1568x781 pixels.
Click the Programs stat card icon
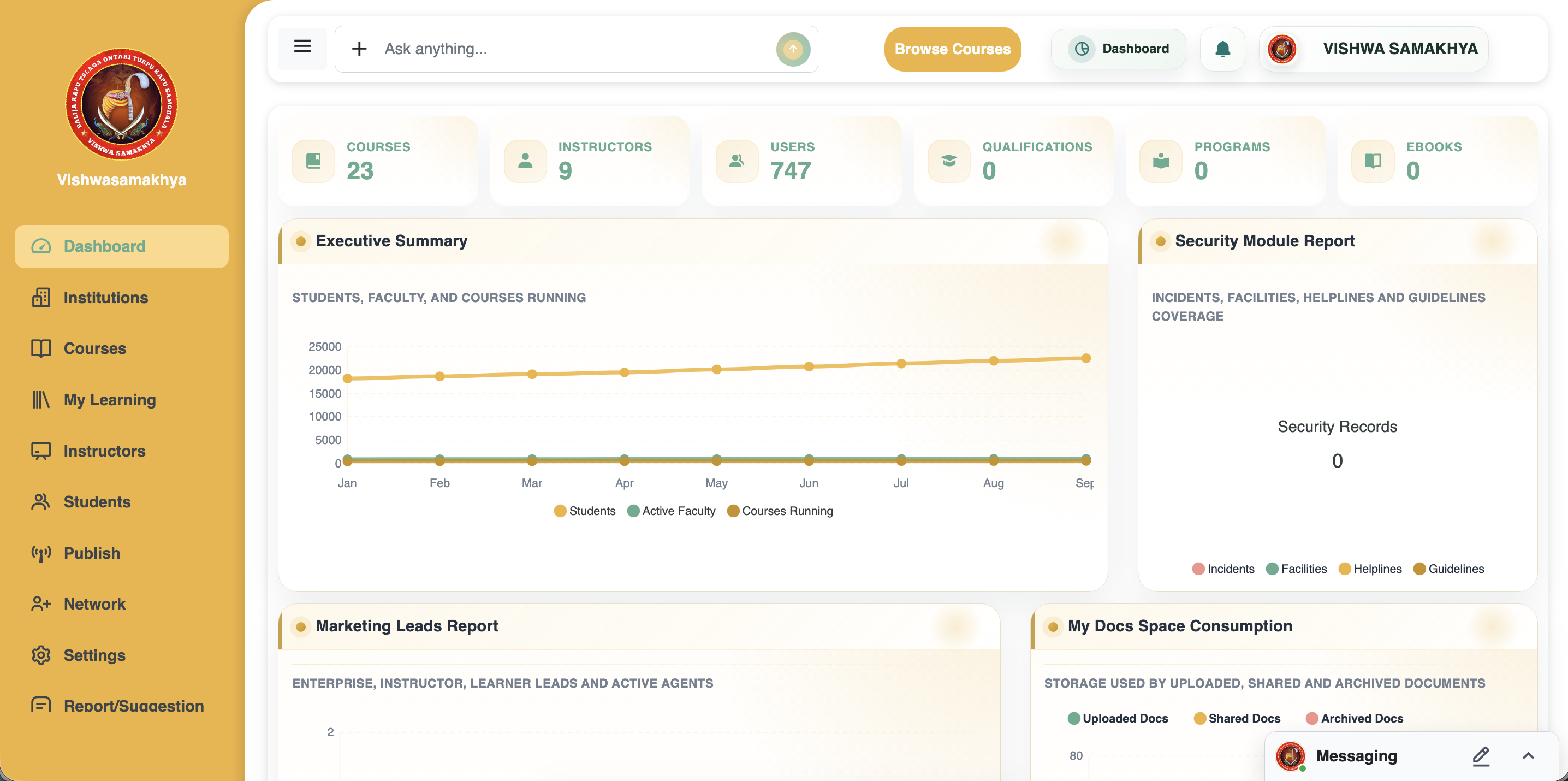click(1160, 161)
